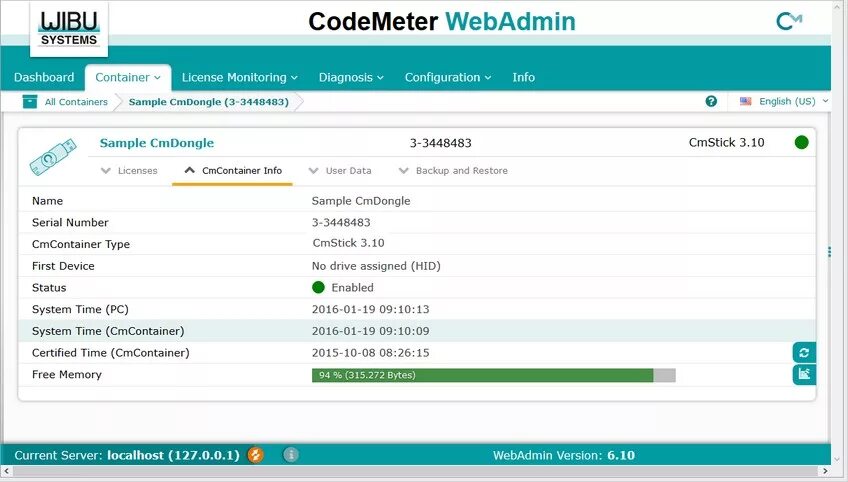
Task: Click Sample CmDongle (3-3448483) breadcrumb
Action: [x=209, y=102]
